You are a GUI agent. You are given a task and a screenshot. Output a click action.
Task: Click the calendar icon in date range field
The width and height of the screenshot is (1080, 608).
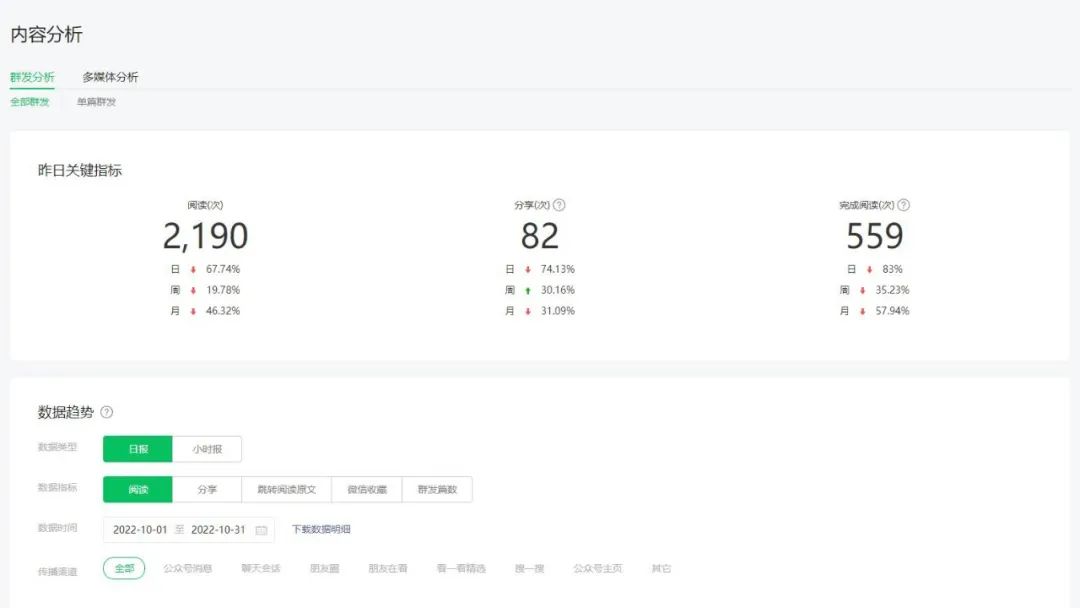261,530
